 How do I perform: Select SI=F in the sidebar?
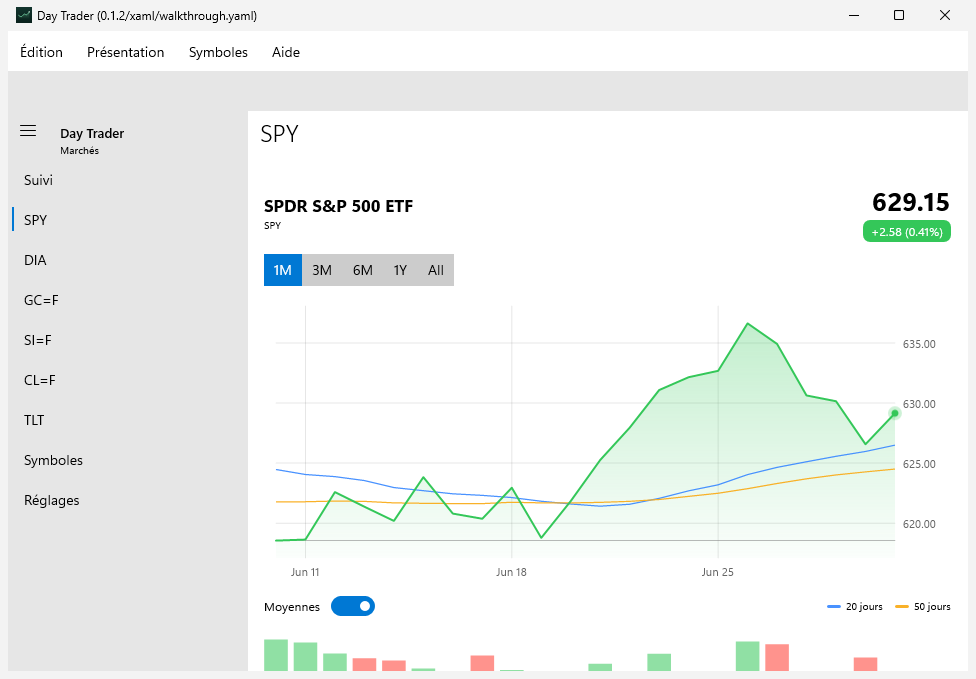[129, 340]
